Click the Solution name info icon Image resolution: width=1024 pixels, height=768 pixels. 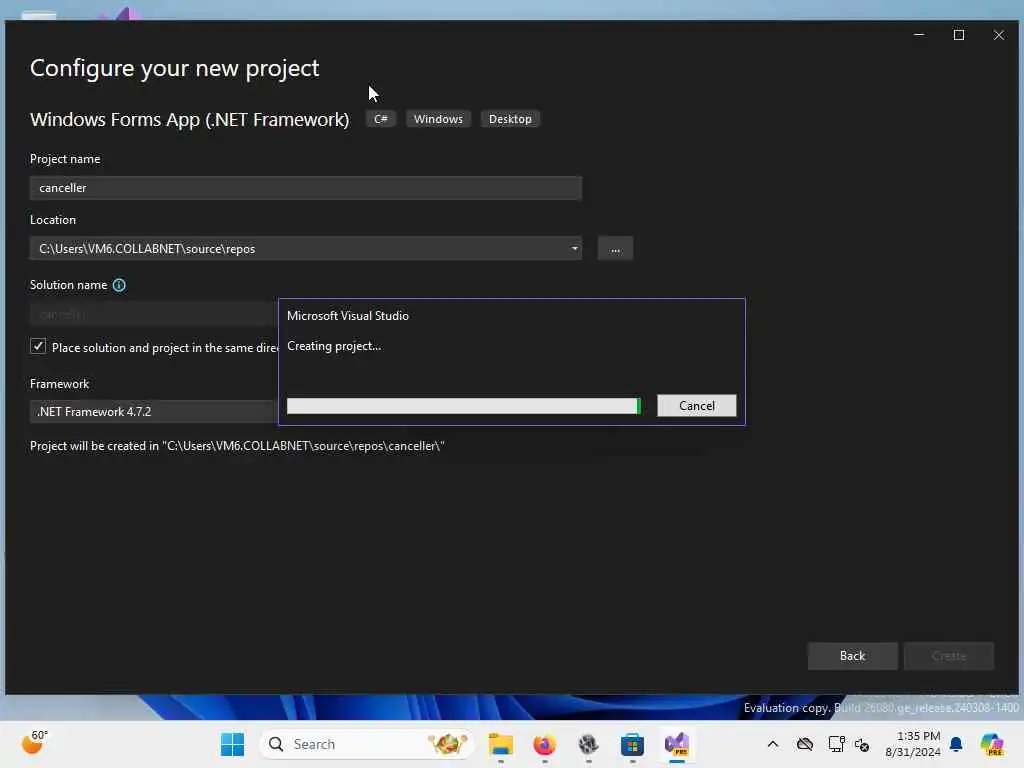click(x=119, y=285)
